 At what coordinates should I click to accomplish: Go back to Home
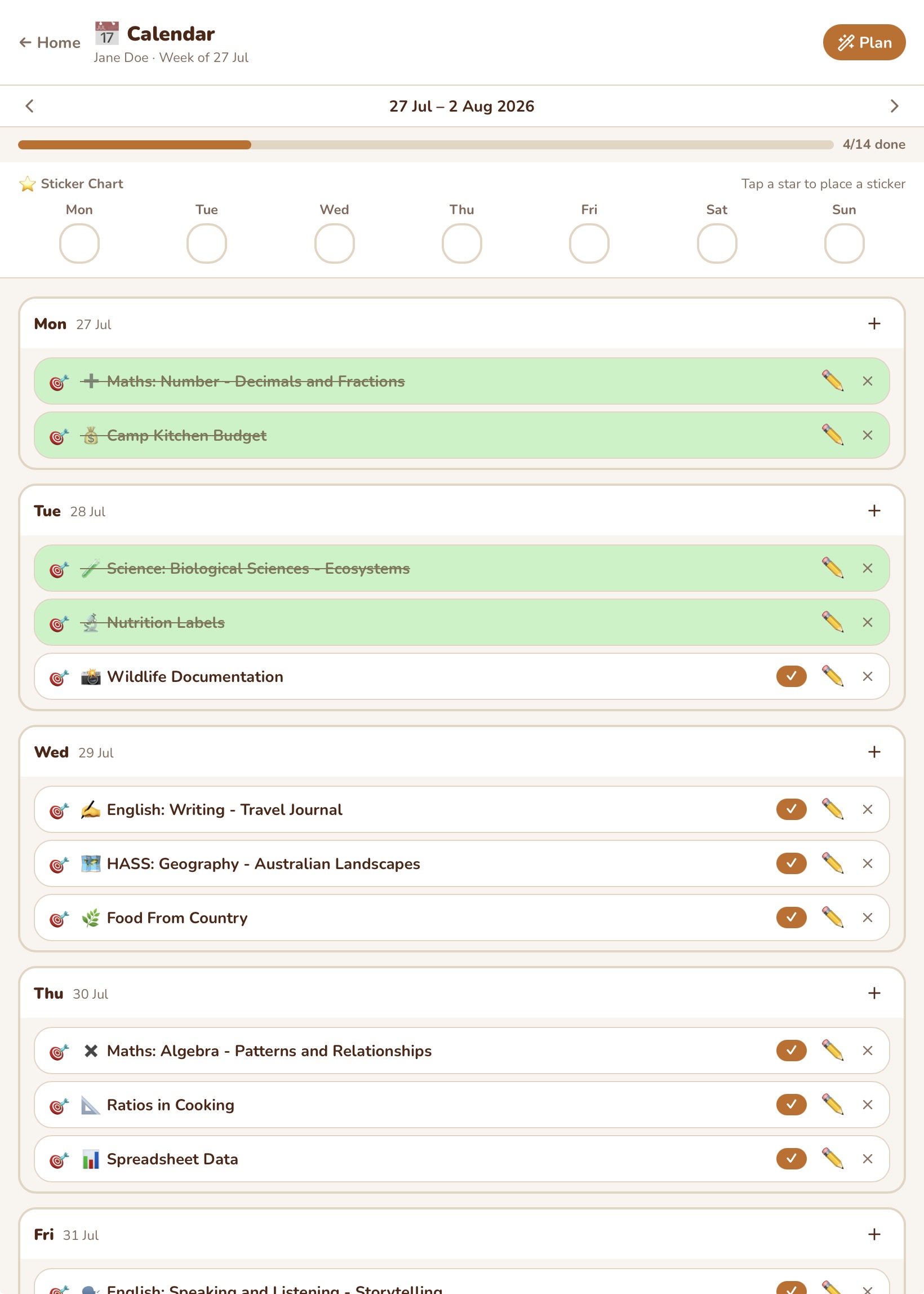pyautogui.click(x=50, y=43)
